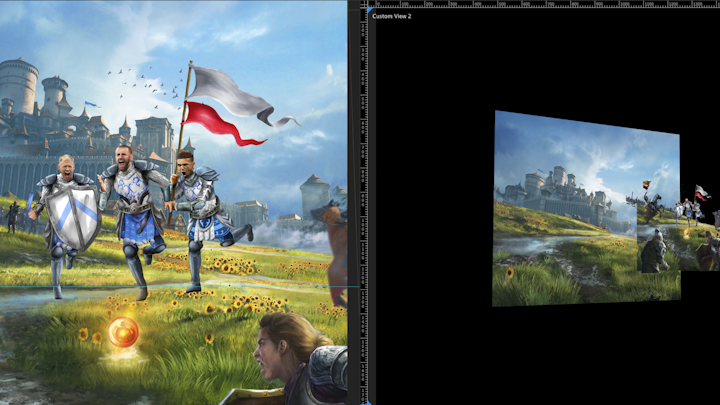The image size is (720, 405).
Task: Click the small red flag in Custom View
Action: click(701, 192)
